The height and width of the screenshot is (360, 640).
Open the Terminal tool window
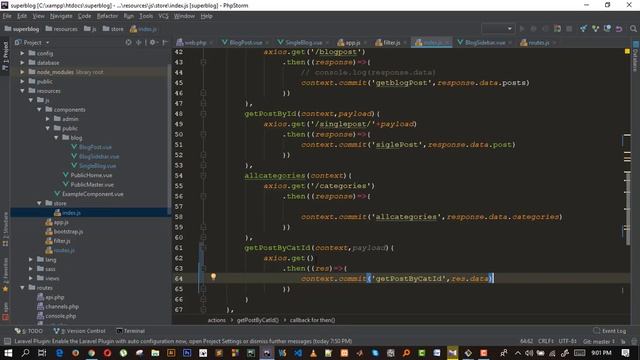(x=130, y=331)
